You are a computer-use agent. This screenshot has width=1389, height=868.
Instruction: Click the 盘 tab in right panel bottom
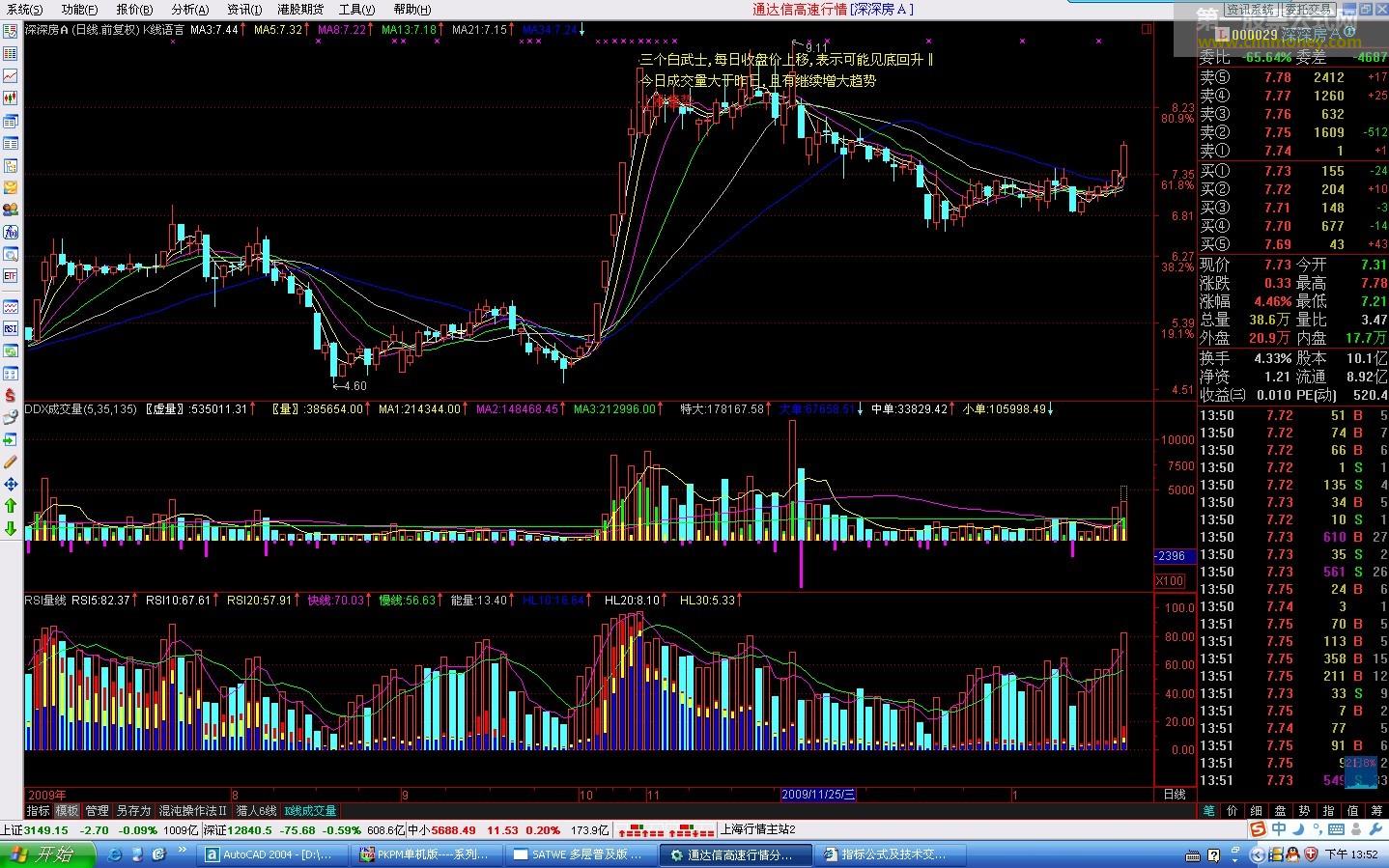click(x=1281, y=811)
